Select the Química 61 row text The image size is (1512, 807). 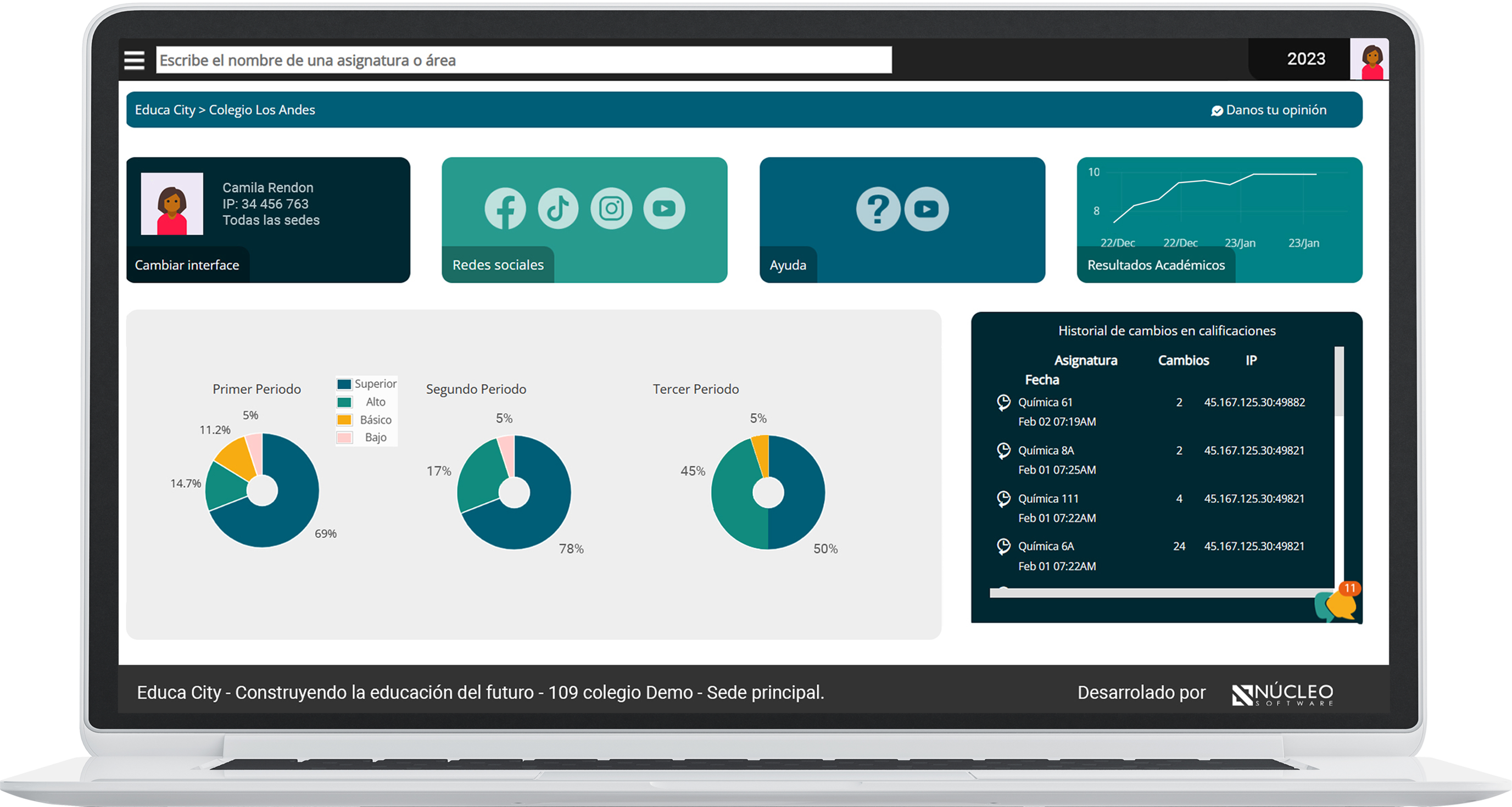pyautogui.click(x=1045, y=402)
